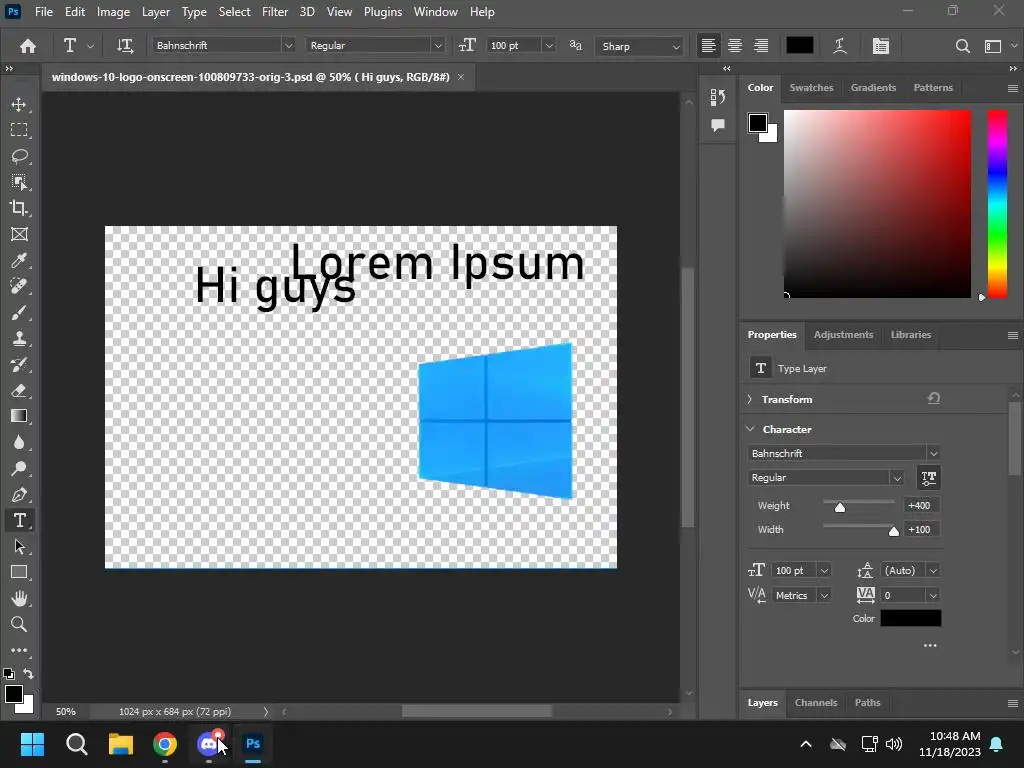Open the Create Warped Text dialog
The width and height of the screenshot is (1024, 768).
click(840, 46)
